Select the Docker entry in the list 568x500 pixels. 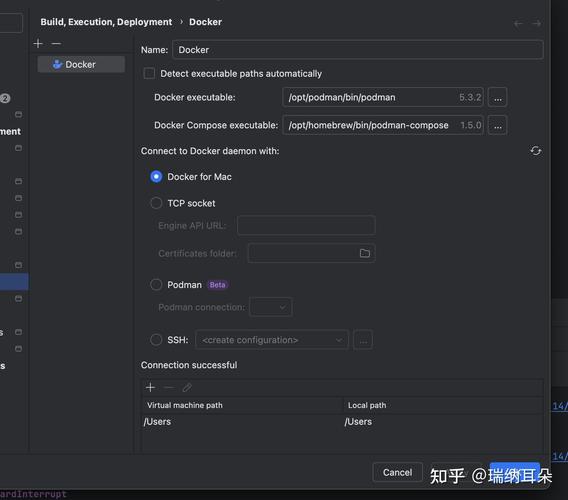pyautogui.click(x=81, y=64)
